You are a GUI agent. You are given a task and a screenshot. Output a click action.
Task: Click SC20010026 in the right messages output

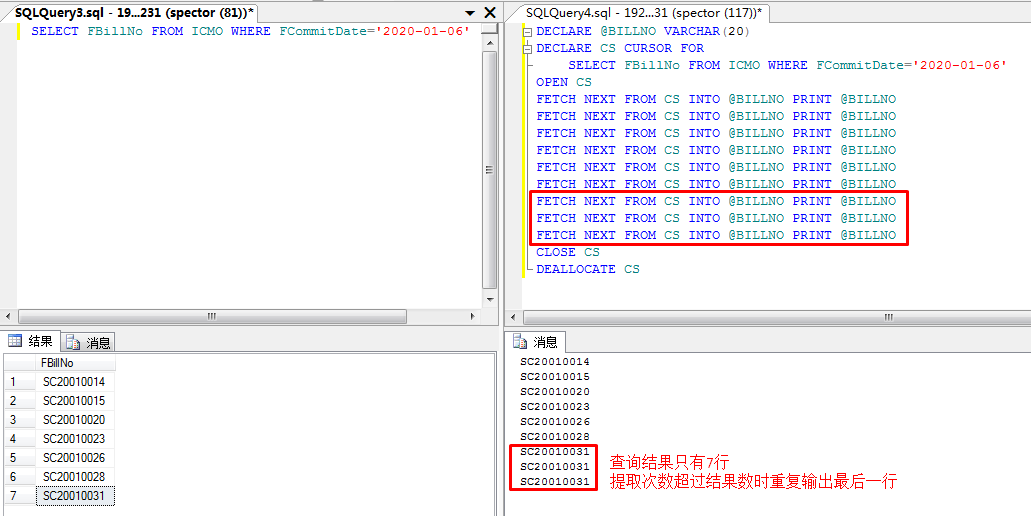[555, 422]
